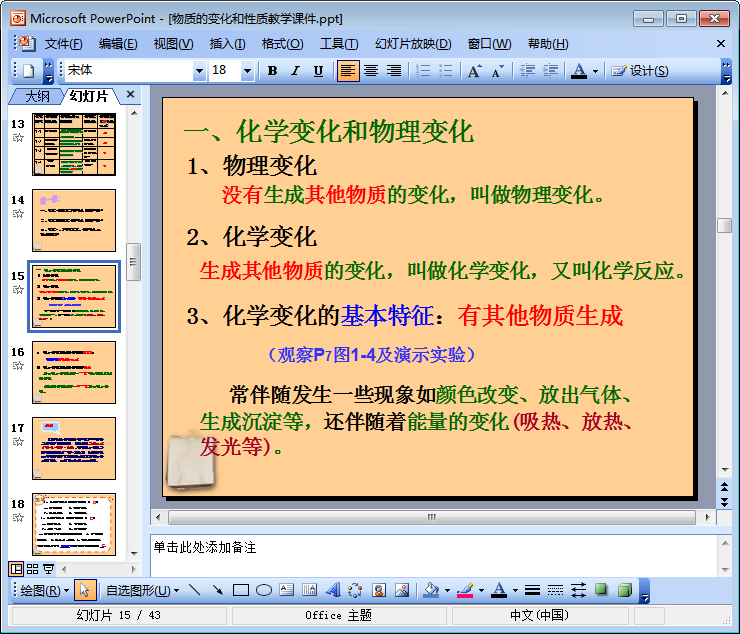The image size is (740, 634).
Task: Insert picture from file
Action: click(x=402, y=590)
